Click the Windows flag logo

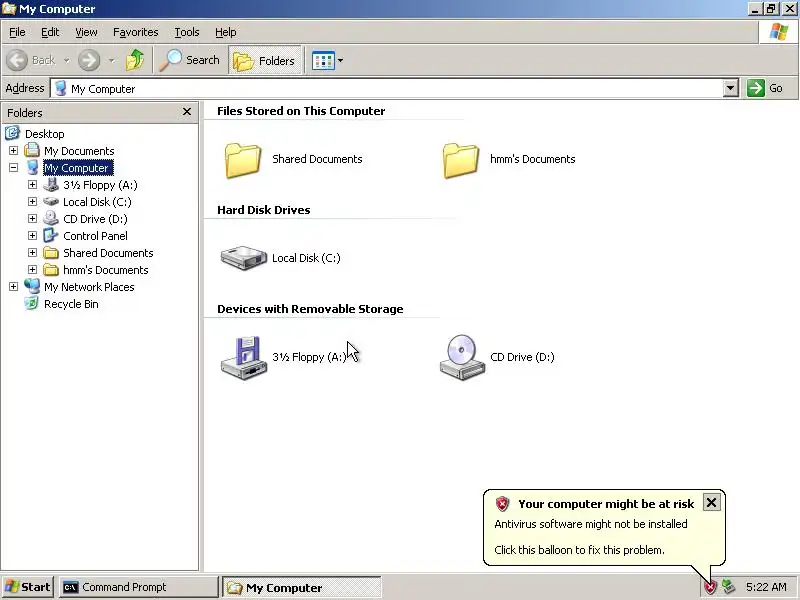[x=779, y=32]
